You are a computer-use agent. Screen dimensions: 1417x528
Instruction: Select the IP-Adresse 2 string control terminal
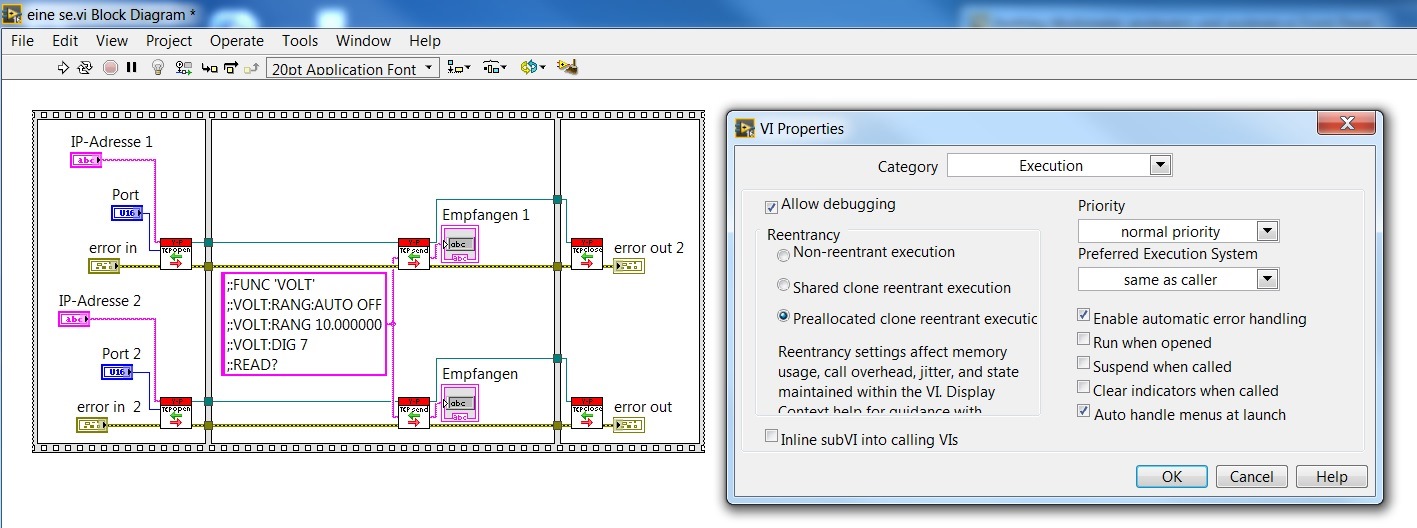(x=74, y=319)
